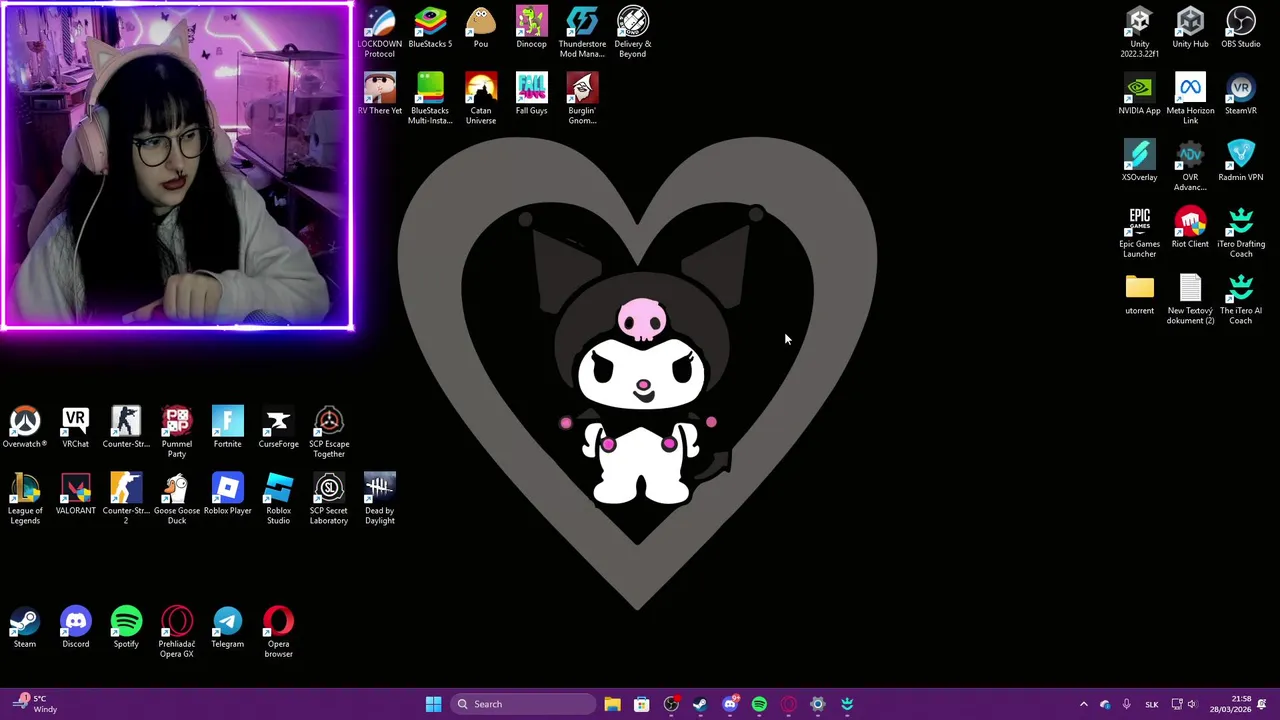
Task: Select the Goose Goose Duck icon
Action: click(177, 499)
